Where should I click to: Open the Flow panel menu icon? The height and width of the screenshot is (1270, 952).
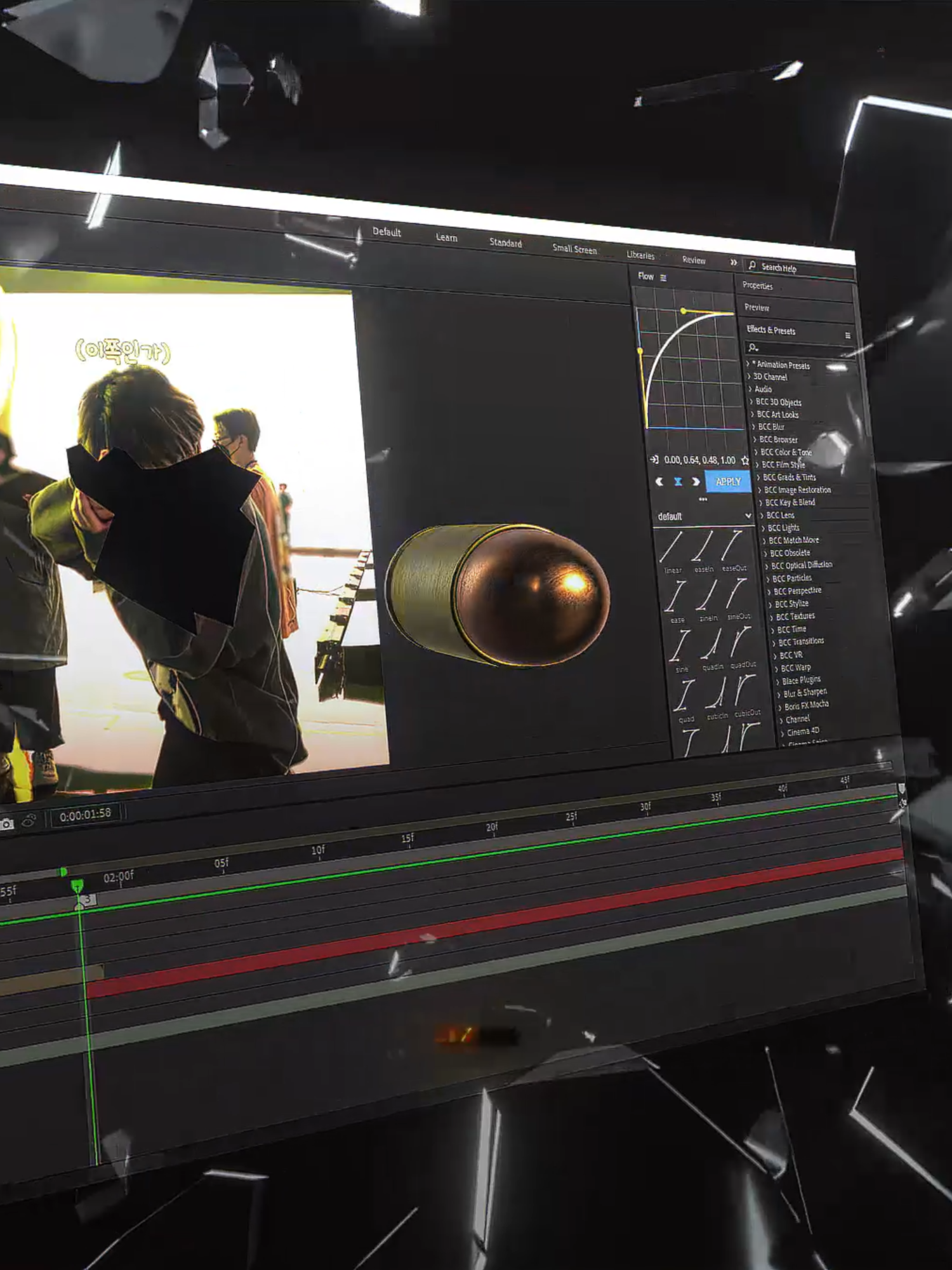point(663,277)
